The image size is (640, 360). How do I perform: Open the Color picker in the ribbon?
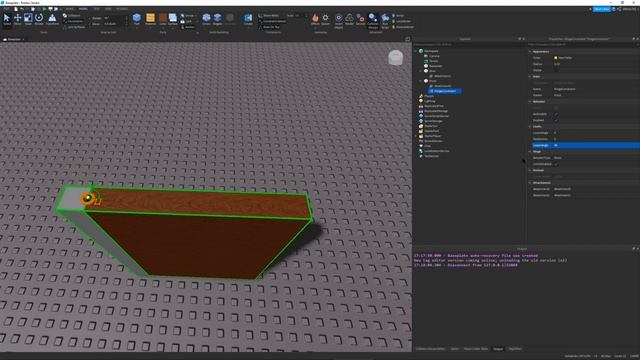[163, 19]
